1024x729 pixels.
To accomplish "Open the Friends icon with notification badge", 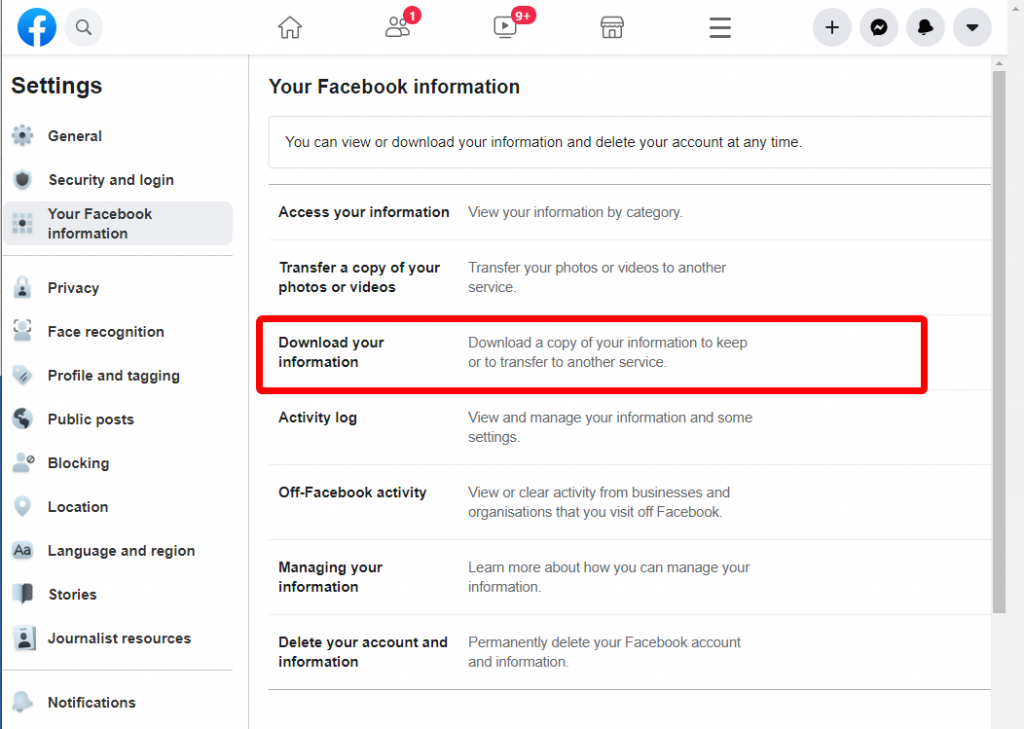I will pos(397,27).
